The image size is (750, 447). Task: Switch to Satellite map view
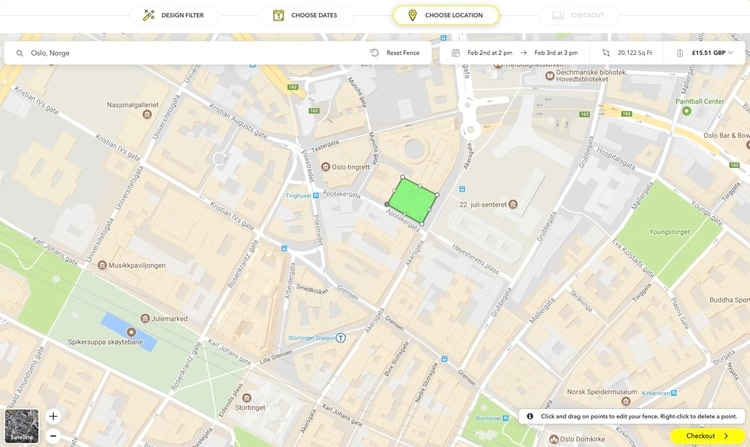coord(22,426)
